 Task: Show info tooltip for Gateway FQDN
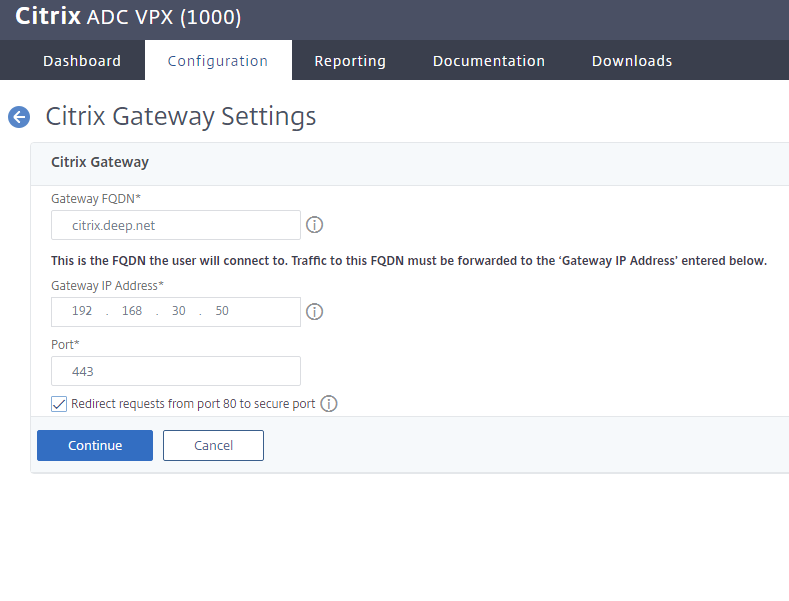(x=314, y=225)
